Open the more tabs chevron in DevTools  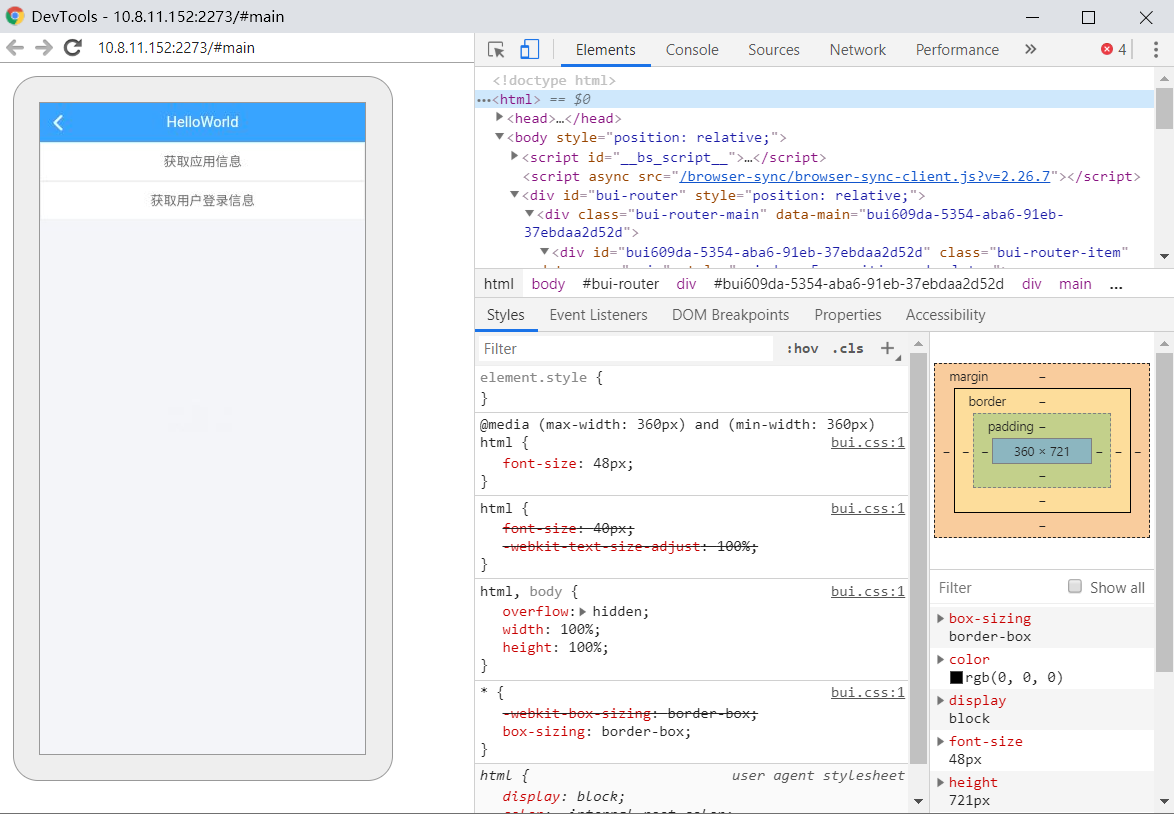1030,50
